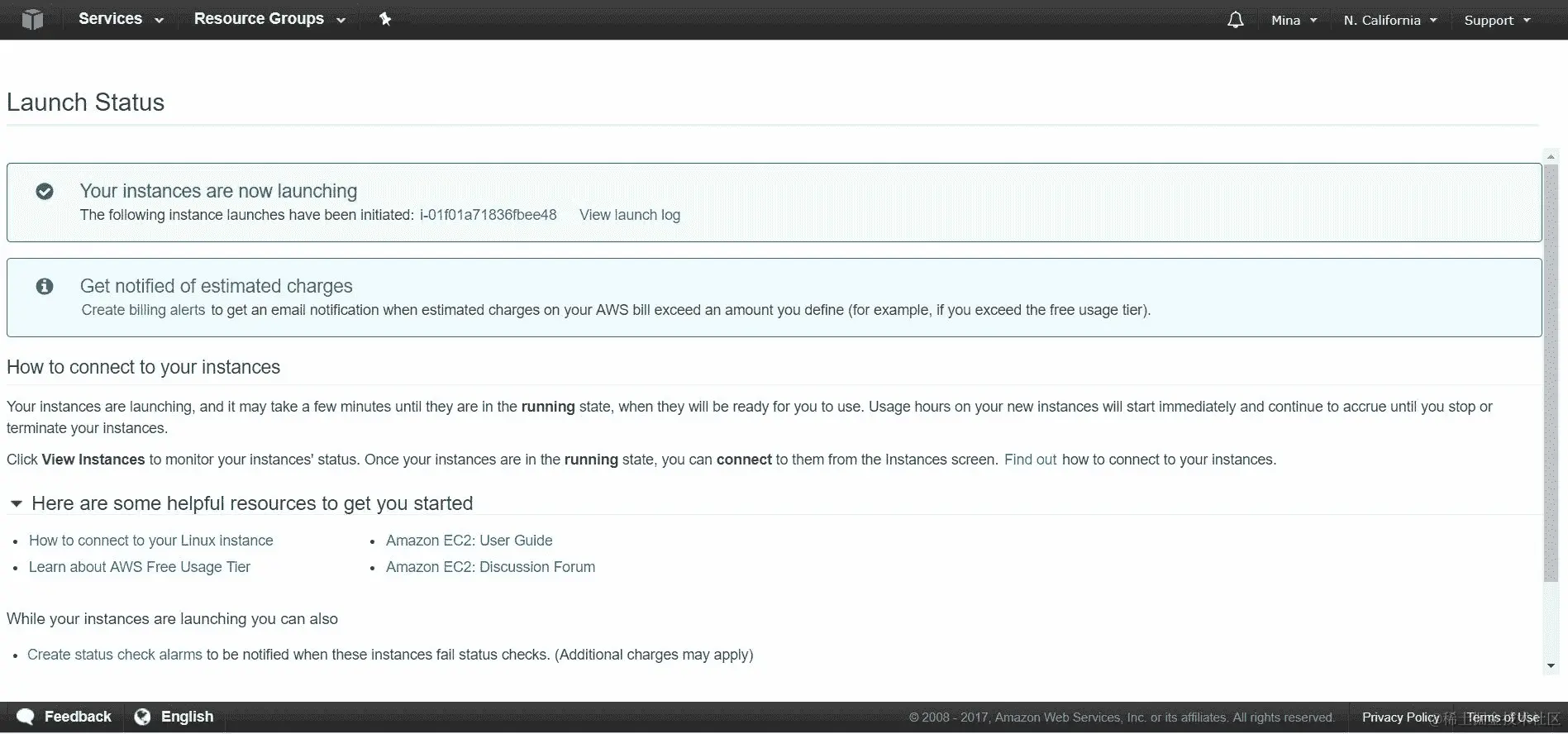The height and width of the screenshot is (734, 1568).
Task: Open the notifications bell
Action: pos(1235,20)
